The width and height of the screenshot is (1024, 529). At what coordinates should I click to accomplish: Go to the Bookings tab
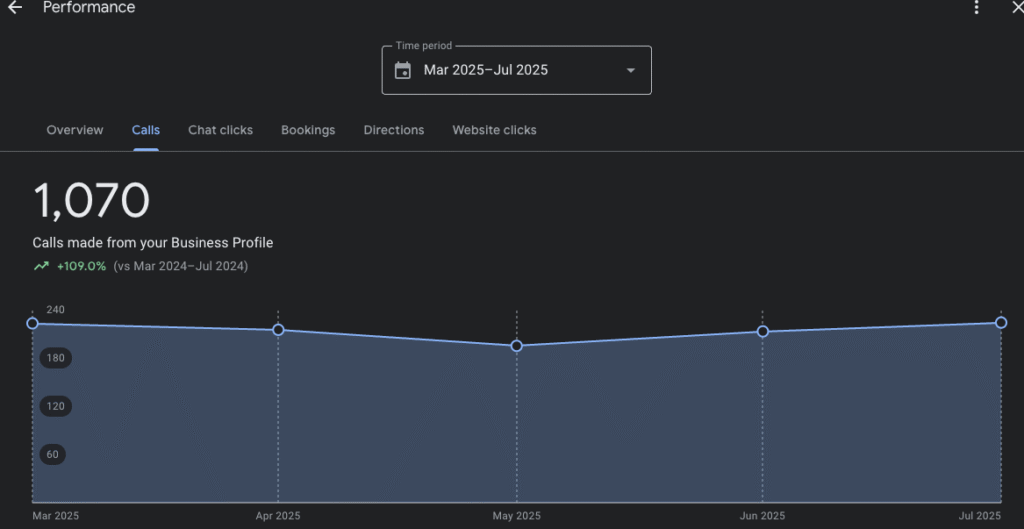click(x=308, y=130)
